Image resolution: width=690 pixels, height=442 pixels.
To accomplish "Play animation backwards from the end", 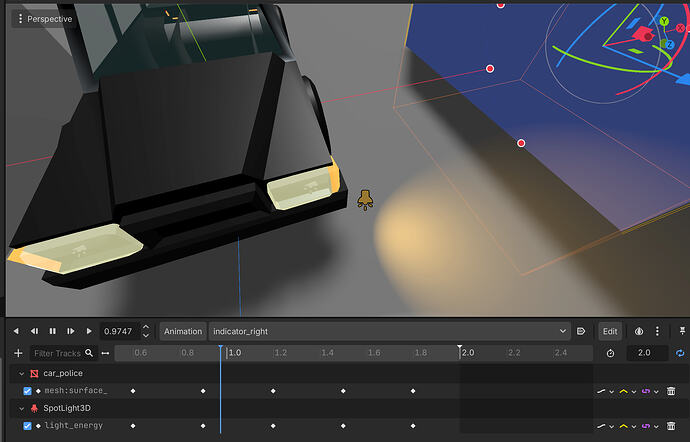I will tap(34, 331).
